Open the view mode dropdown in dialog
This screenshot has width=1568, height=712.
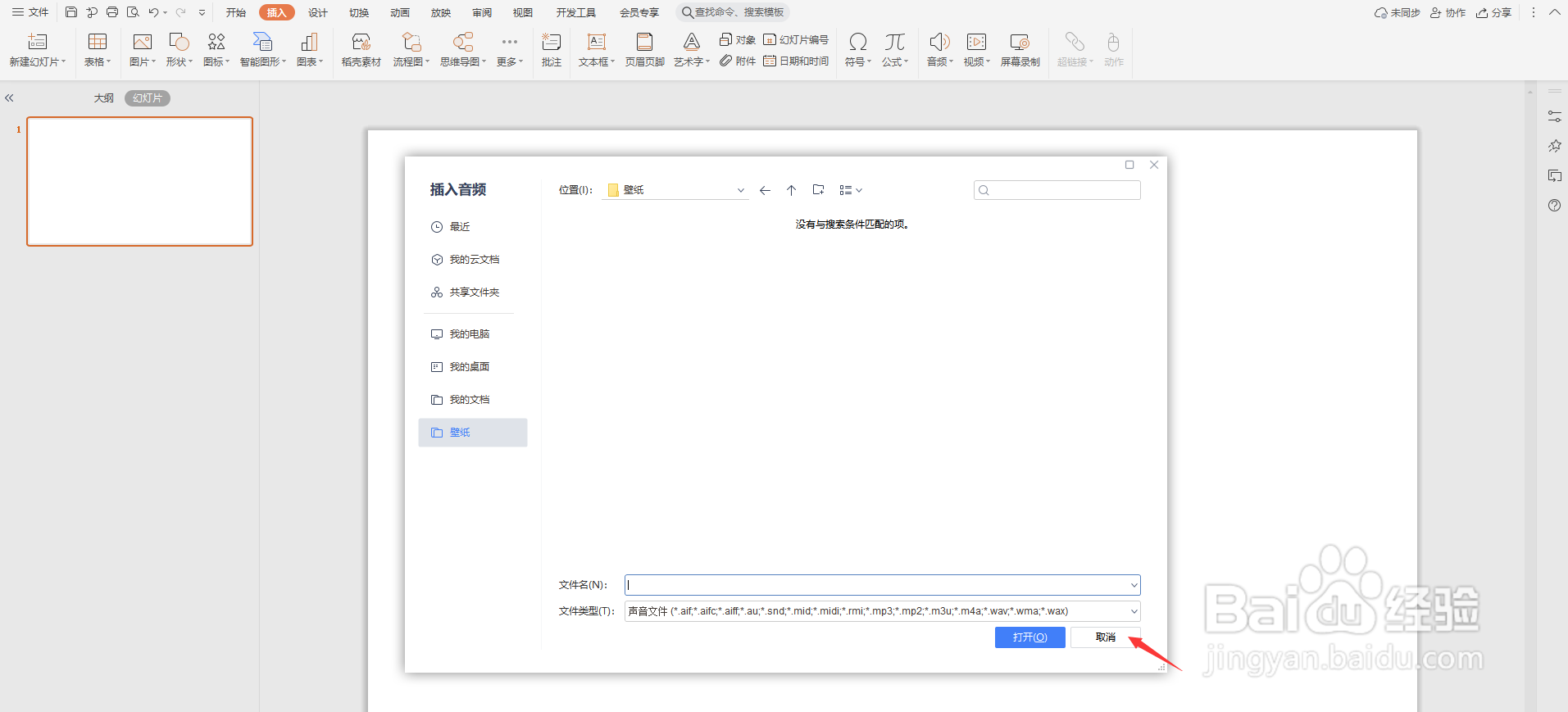[x=851, y=190]
